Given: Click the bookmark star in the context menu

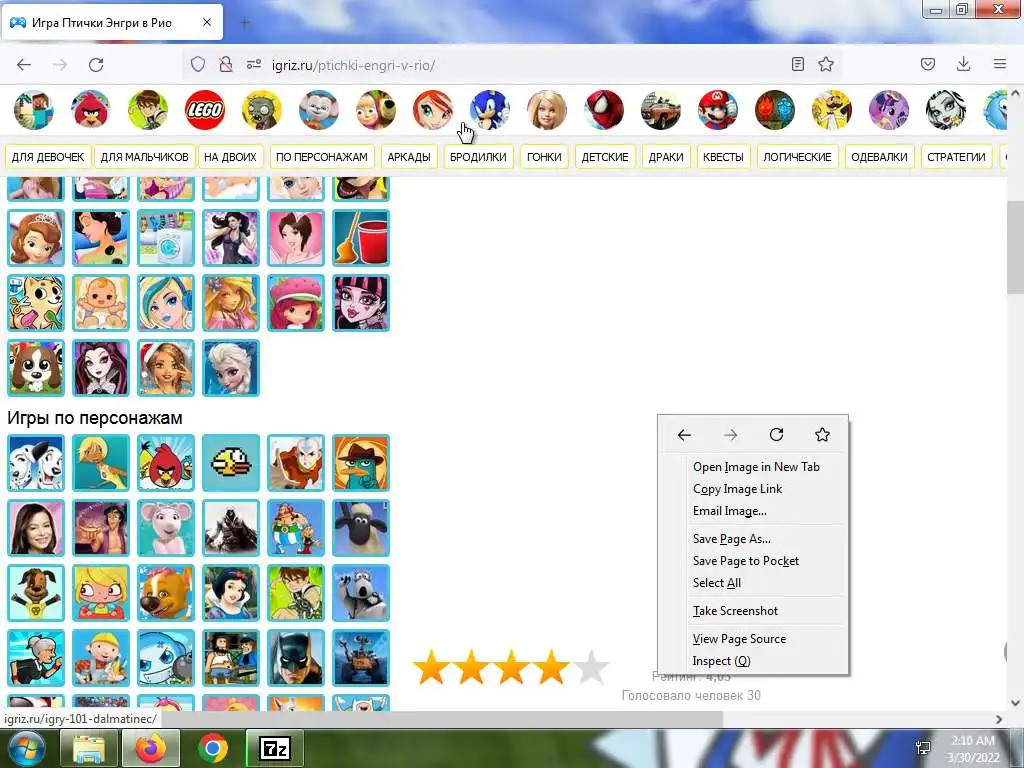Looking at the screenshot, I should coord(822,435).
